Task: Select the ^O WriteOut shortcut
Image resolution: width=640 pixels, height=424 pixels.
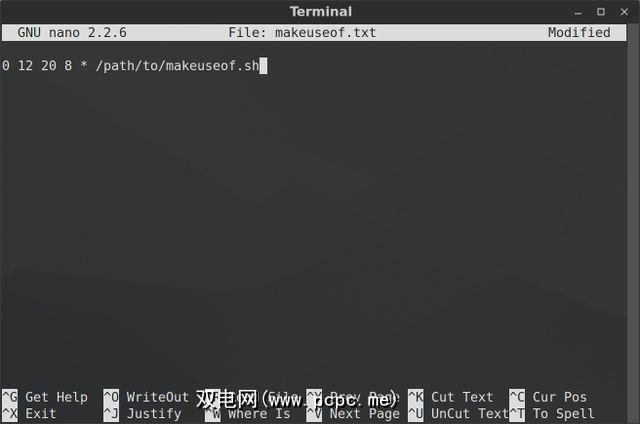Action: (x=146, y=397)
